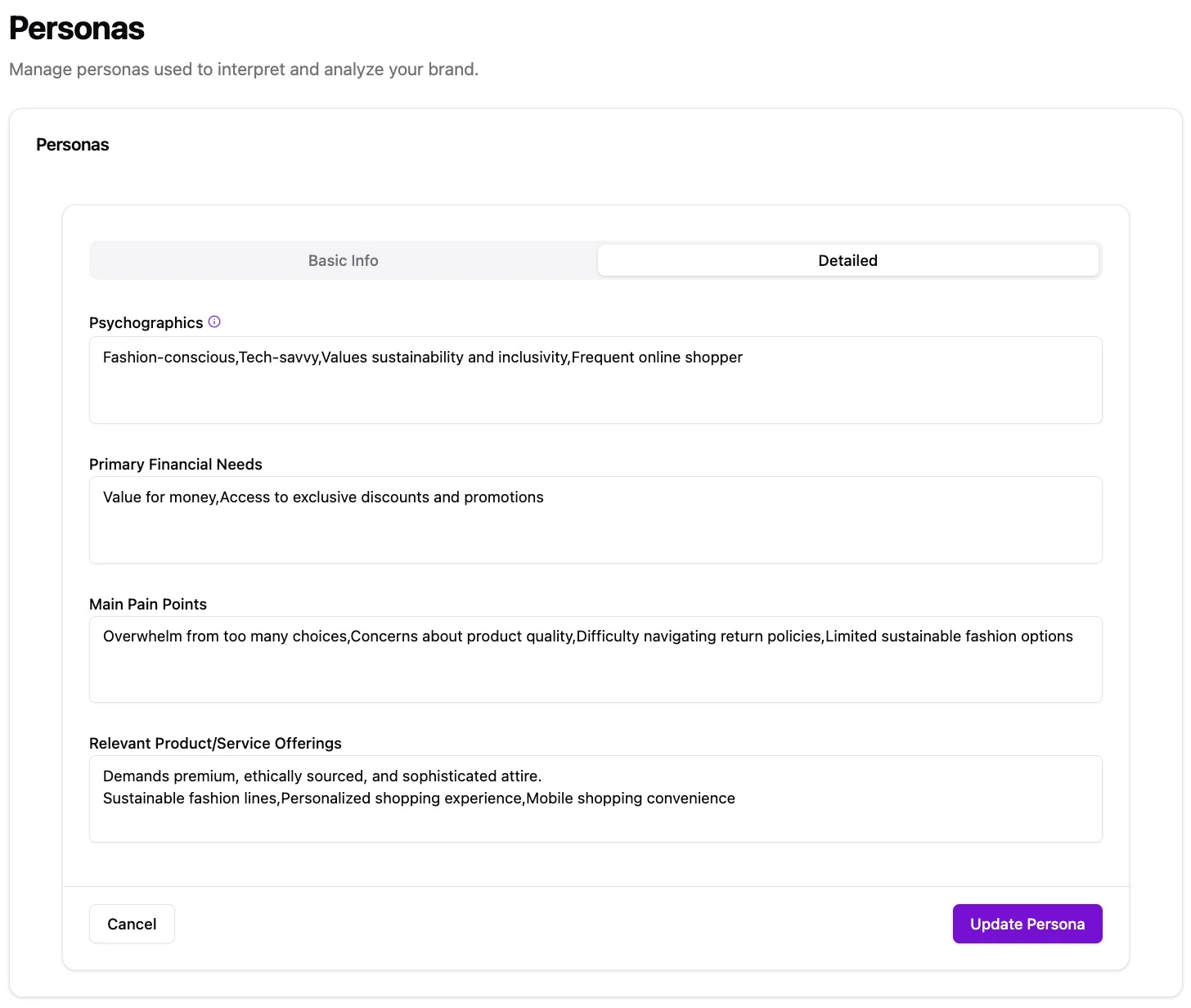Focus the Main Pain Points text area
1191x1008 pixels.
(595, 671)
